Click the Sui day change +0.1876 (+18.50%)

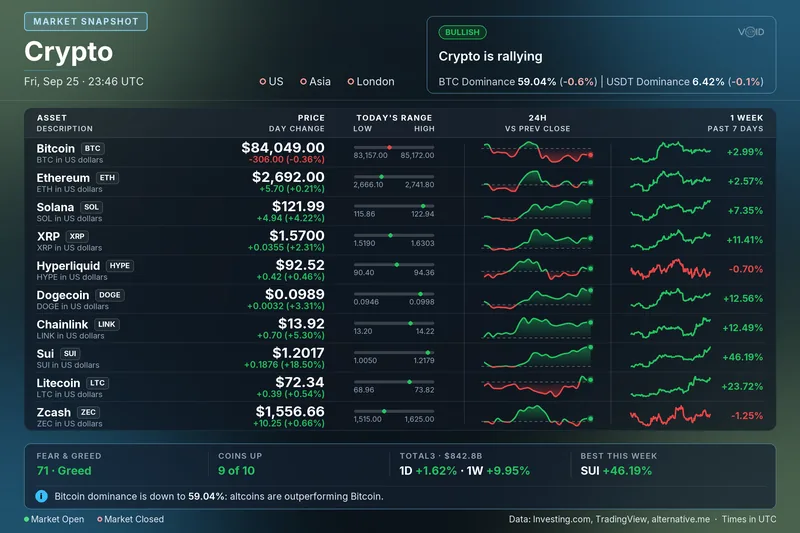coord(284,365)
